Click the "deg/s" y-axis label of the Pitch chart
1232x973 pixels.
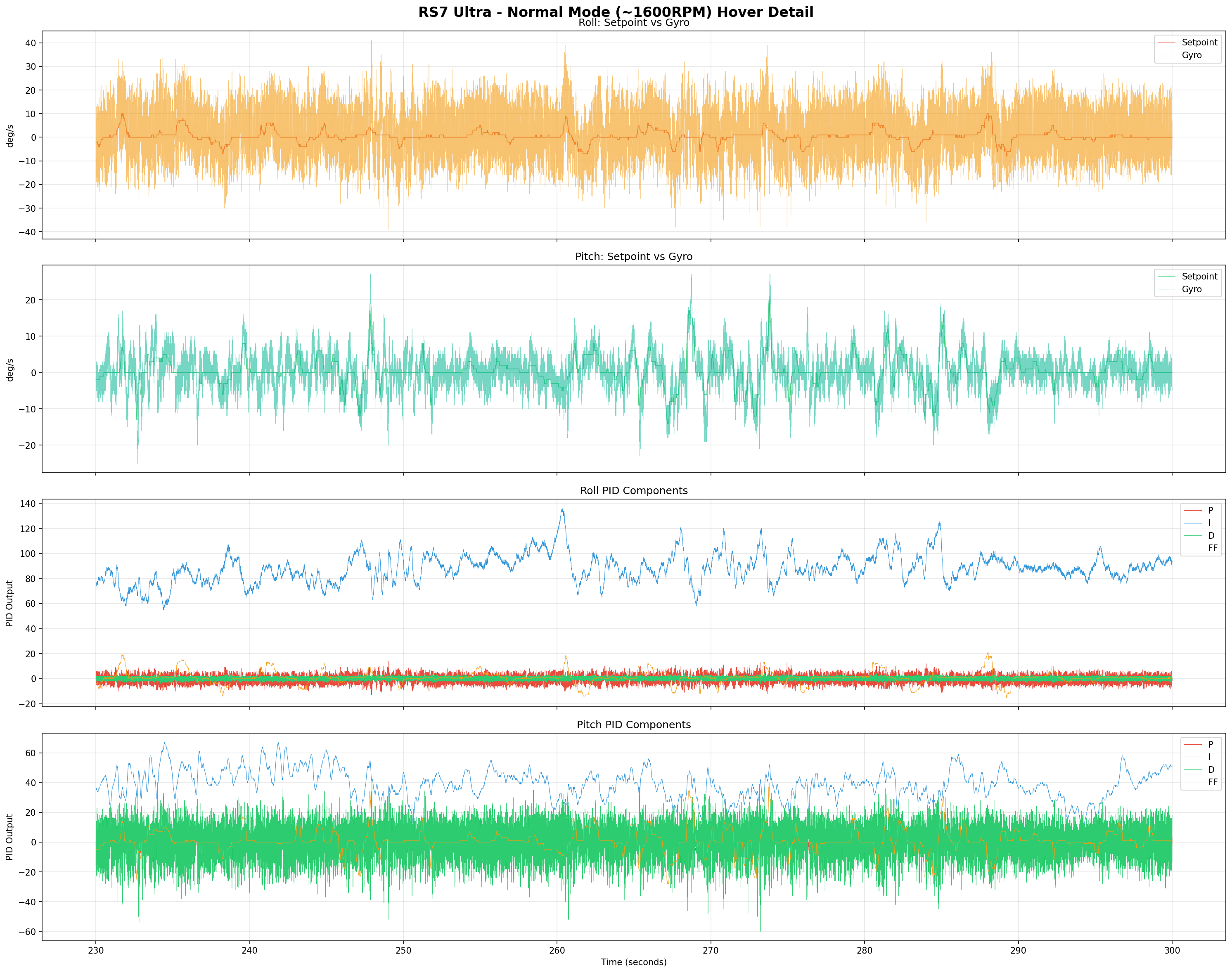point(9,370)
